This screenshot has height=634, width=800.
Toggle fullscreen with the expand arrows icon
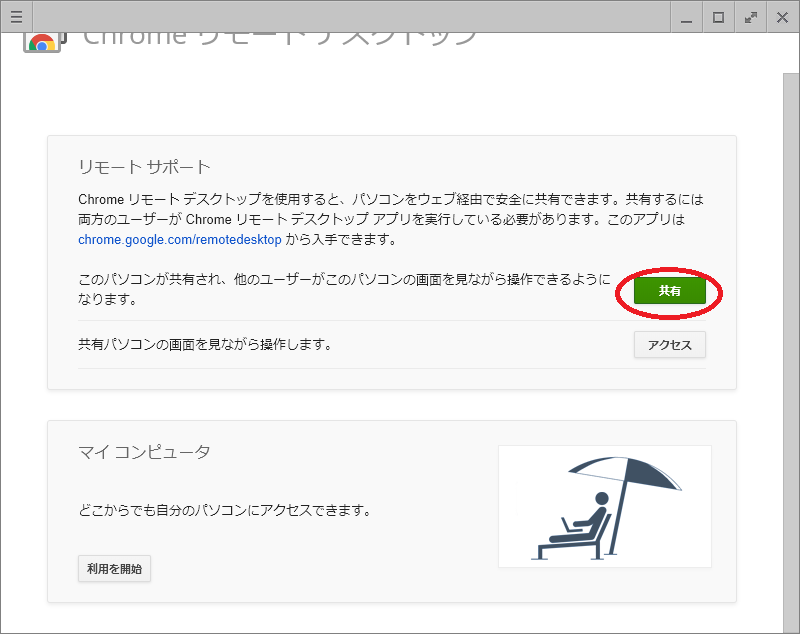(751, 17)
